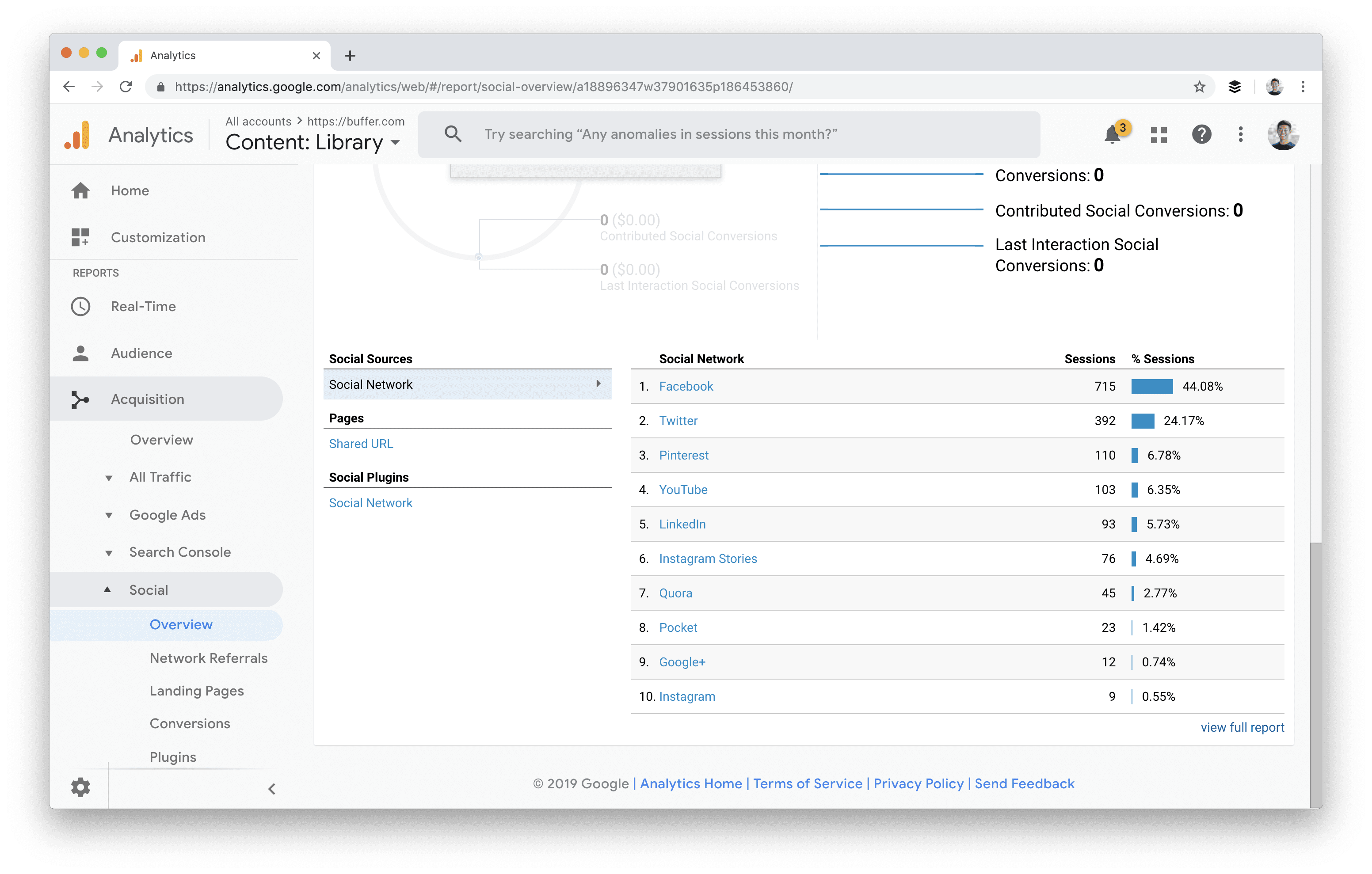This screenshot has width=1372, height=874.
Task: Open Analytics Home footer link
Action: tap(690, 783)
